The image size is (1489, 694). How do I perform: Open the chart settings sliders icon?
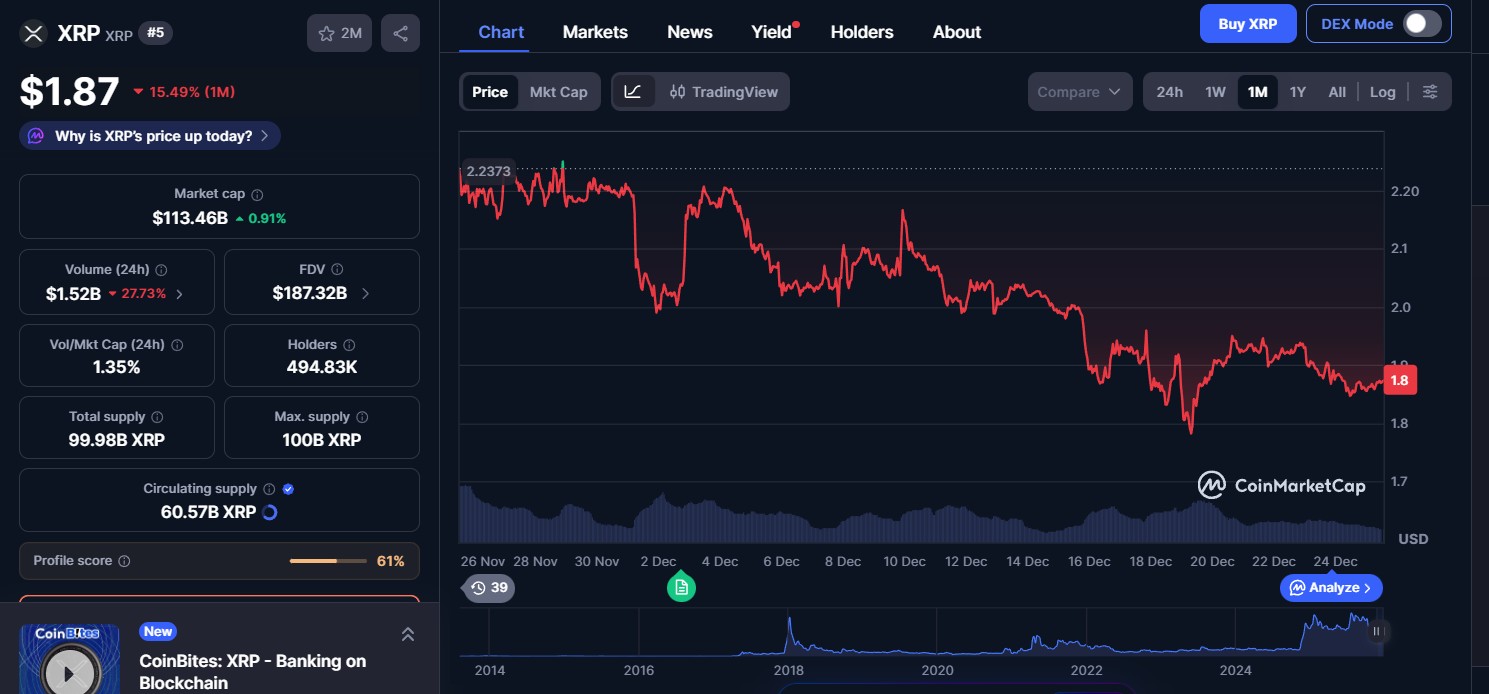pyautogui.click(x=1430, y=91)
